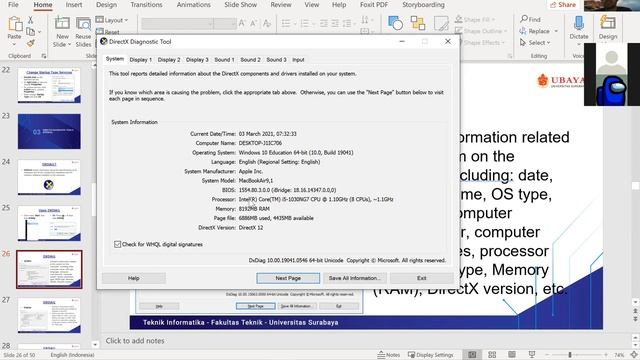Click the Format Painter brush icon

31,43
